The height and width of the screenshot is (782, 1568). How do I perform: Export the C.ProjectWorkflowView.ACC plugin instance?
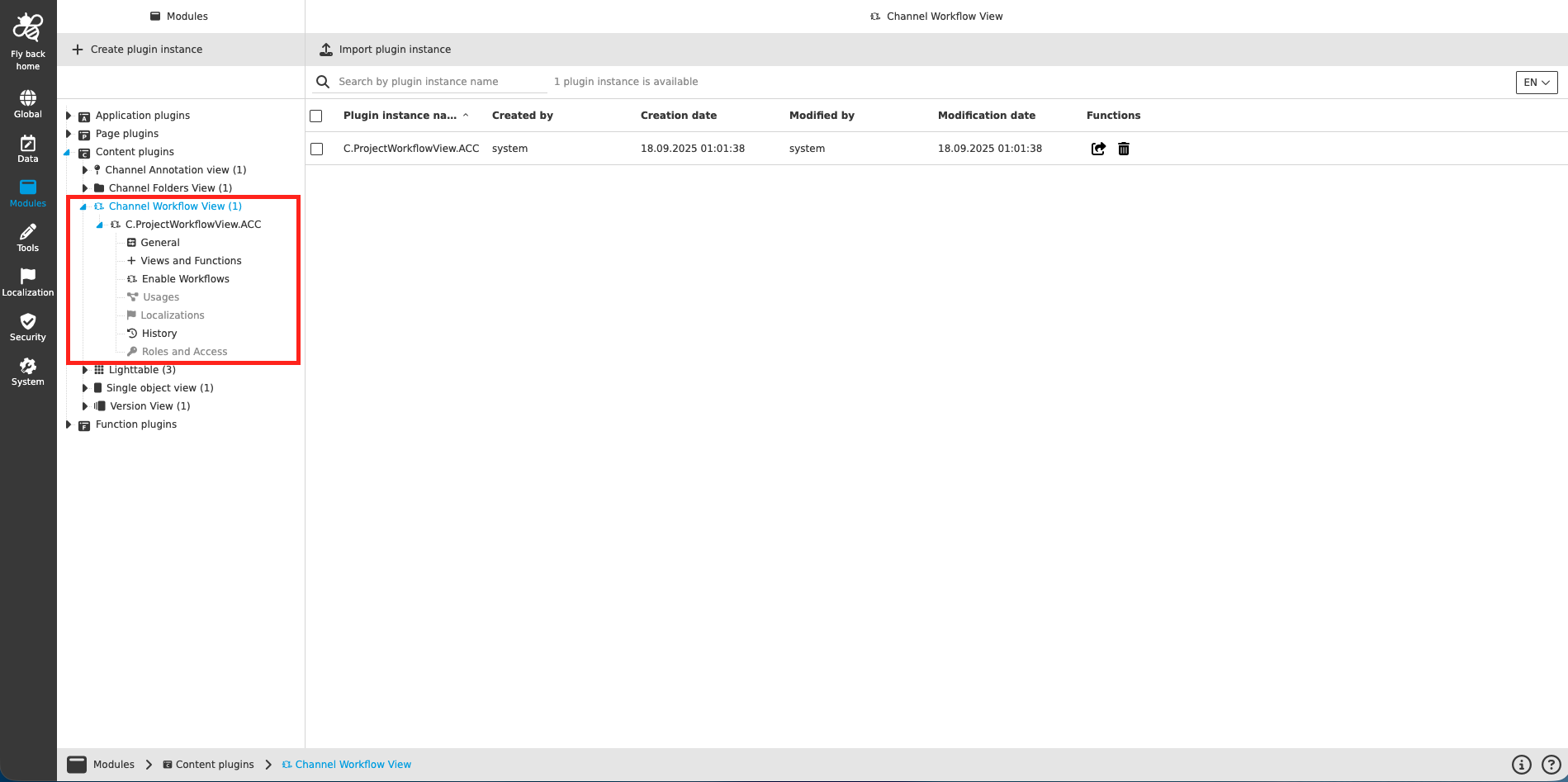(1098, 149)
